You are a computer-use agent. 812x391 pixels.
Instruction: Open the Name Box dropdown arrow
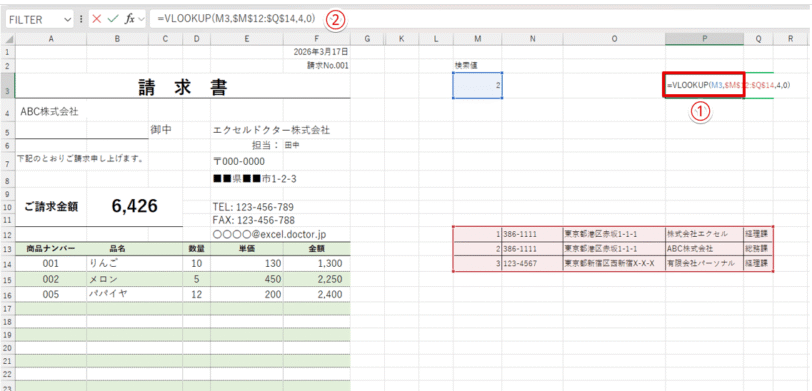(x=68, y=20)
